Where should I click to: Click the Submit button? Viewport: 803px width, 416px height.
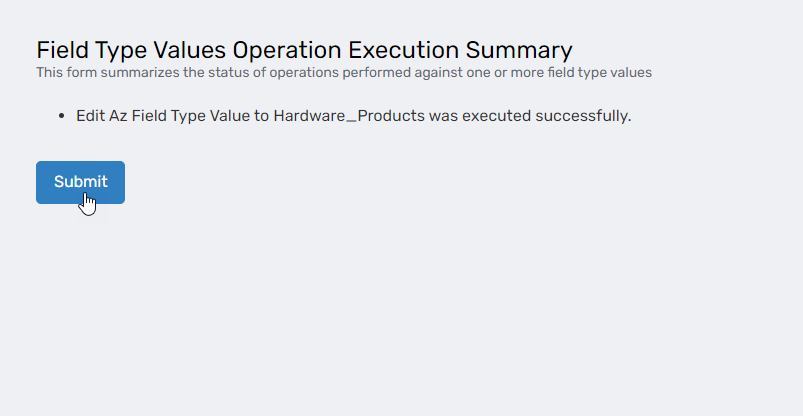click(80, 182)
